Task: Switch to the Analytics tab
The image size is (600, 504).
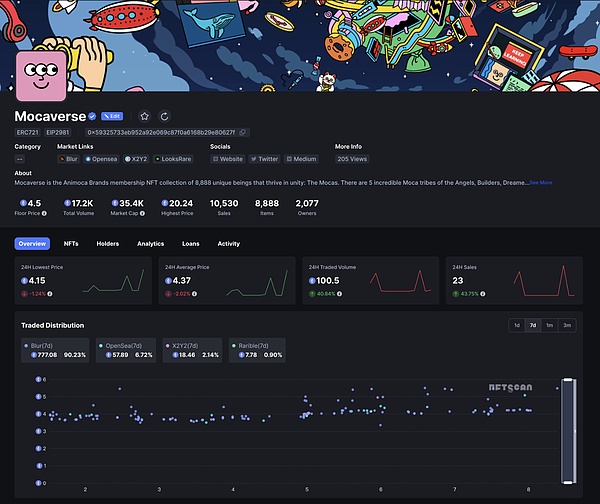Action: pos(150,243)
